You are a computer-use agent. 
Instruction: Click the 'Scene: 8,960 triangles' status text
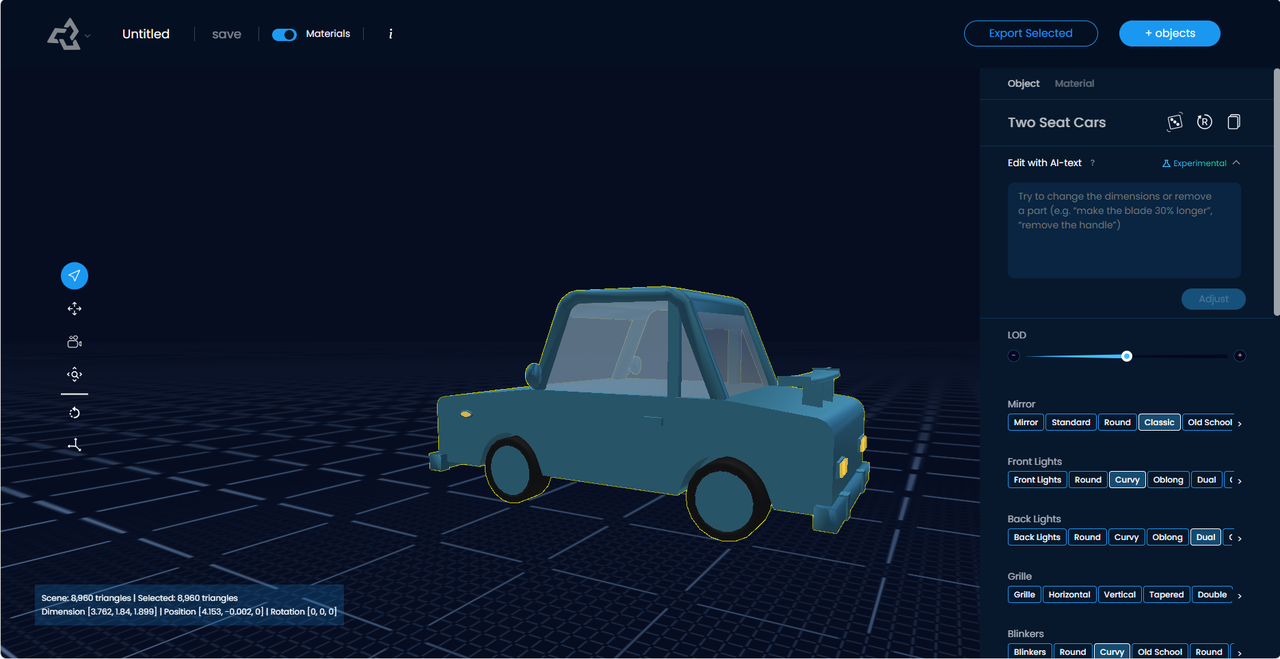tap(86, 598)
